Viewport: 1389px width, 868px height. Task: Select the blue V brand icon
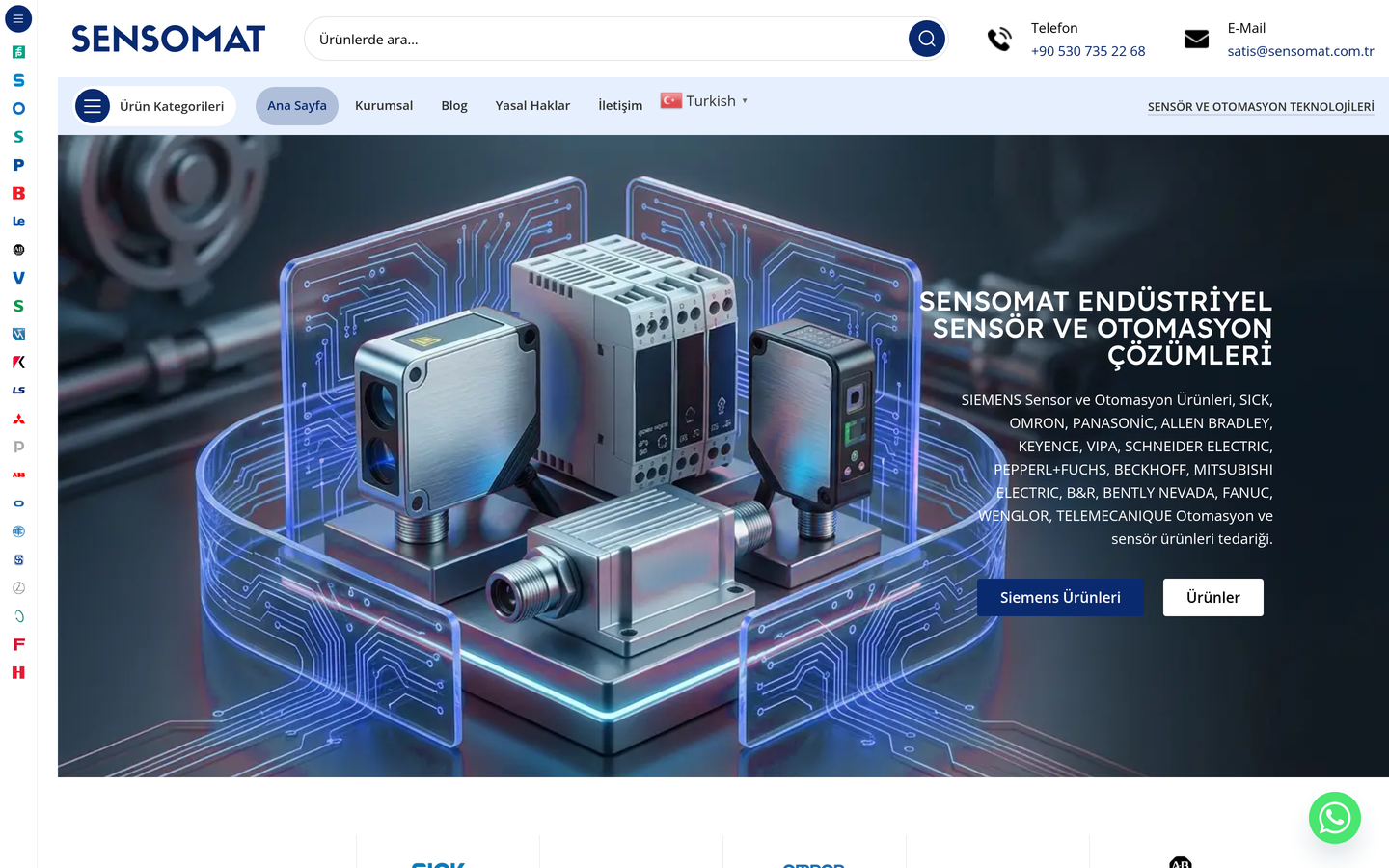click(x=18, y=278)
